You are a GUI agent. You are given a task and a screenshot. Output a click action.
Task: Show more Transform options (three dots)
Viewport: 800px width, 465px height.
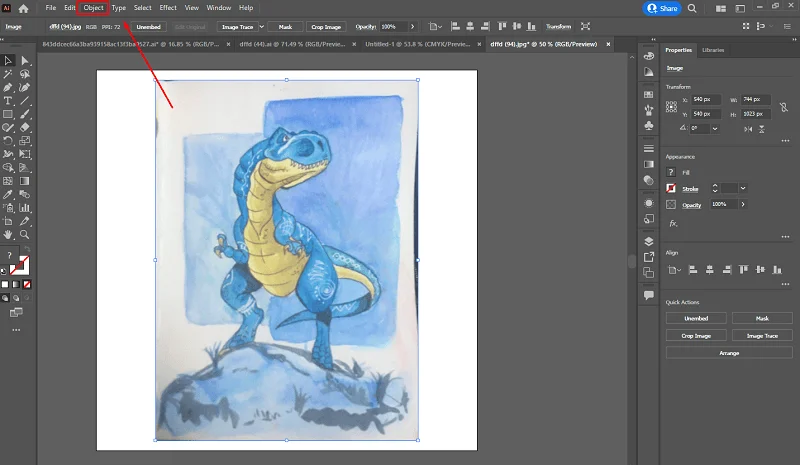pos(785,141)
